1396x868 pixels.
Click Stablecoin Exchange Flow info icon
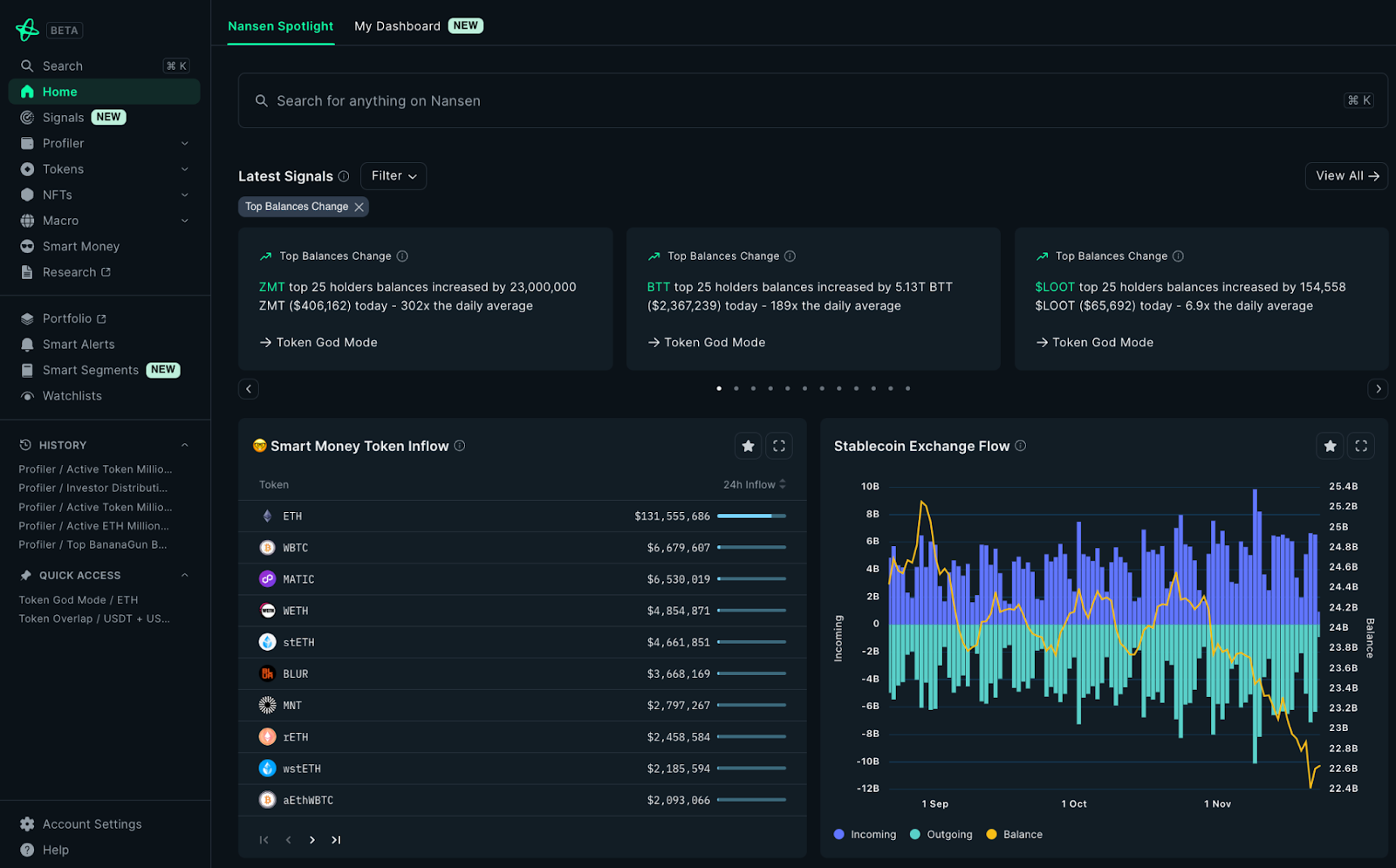point(1020,446)
